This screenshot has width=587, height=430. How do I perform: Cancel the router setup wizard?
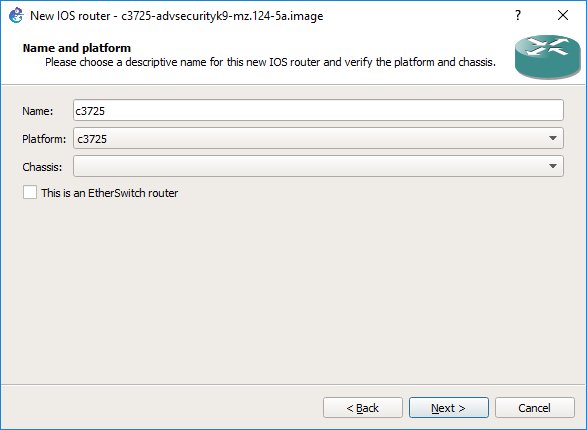[535, 408]
